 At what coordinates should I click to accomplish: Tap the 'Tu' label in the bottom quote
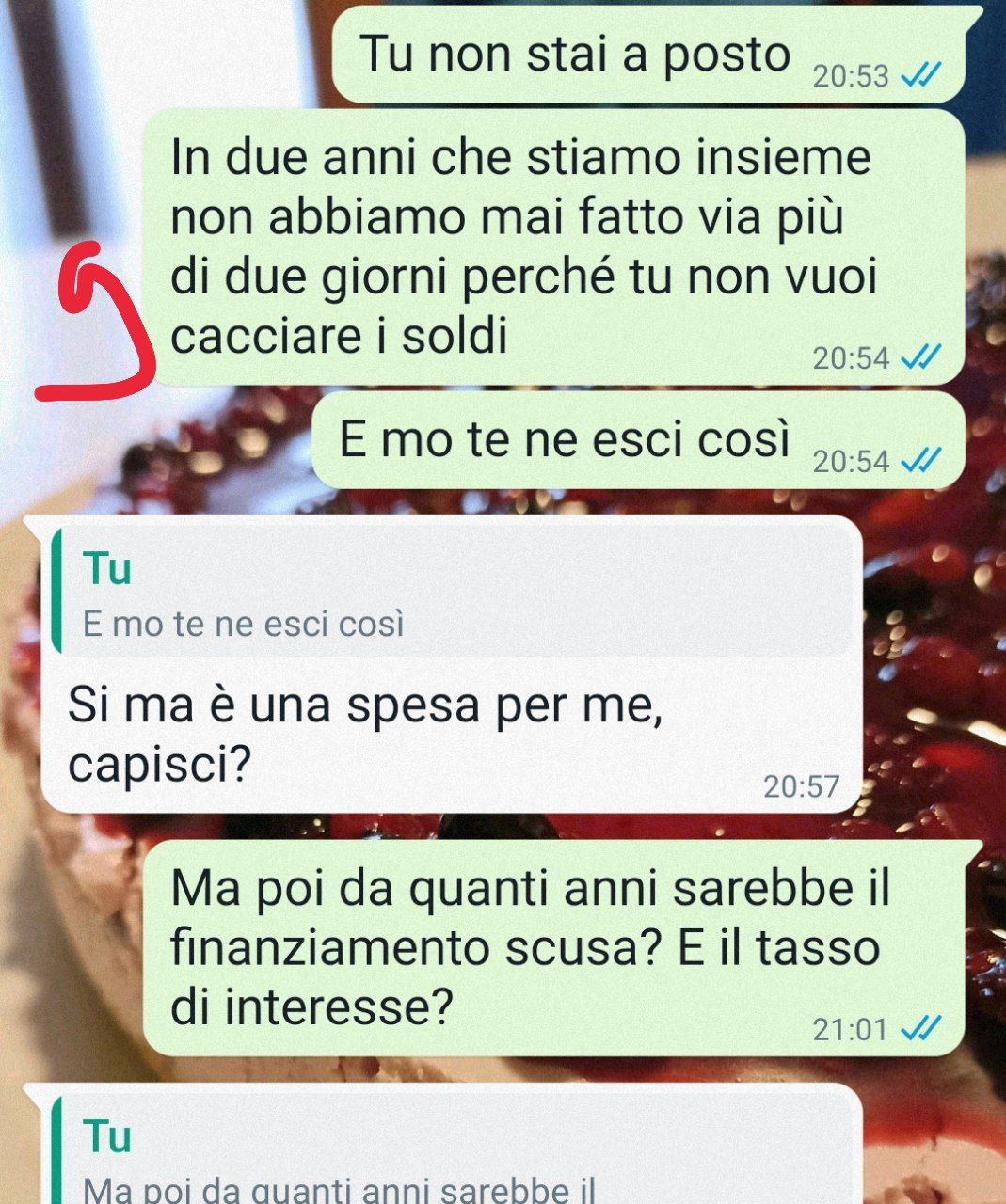[x=108, y=1136]
